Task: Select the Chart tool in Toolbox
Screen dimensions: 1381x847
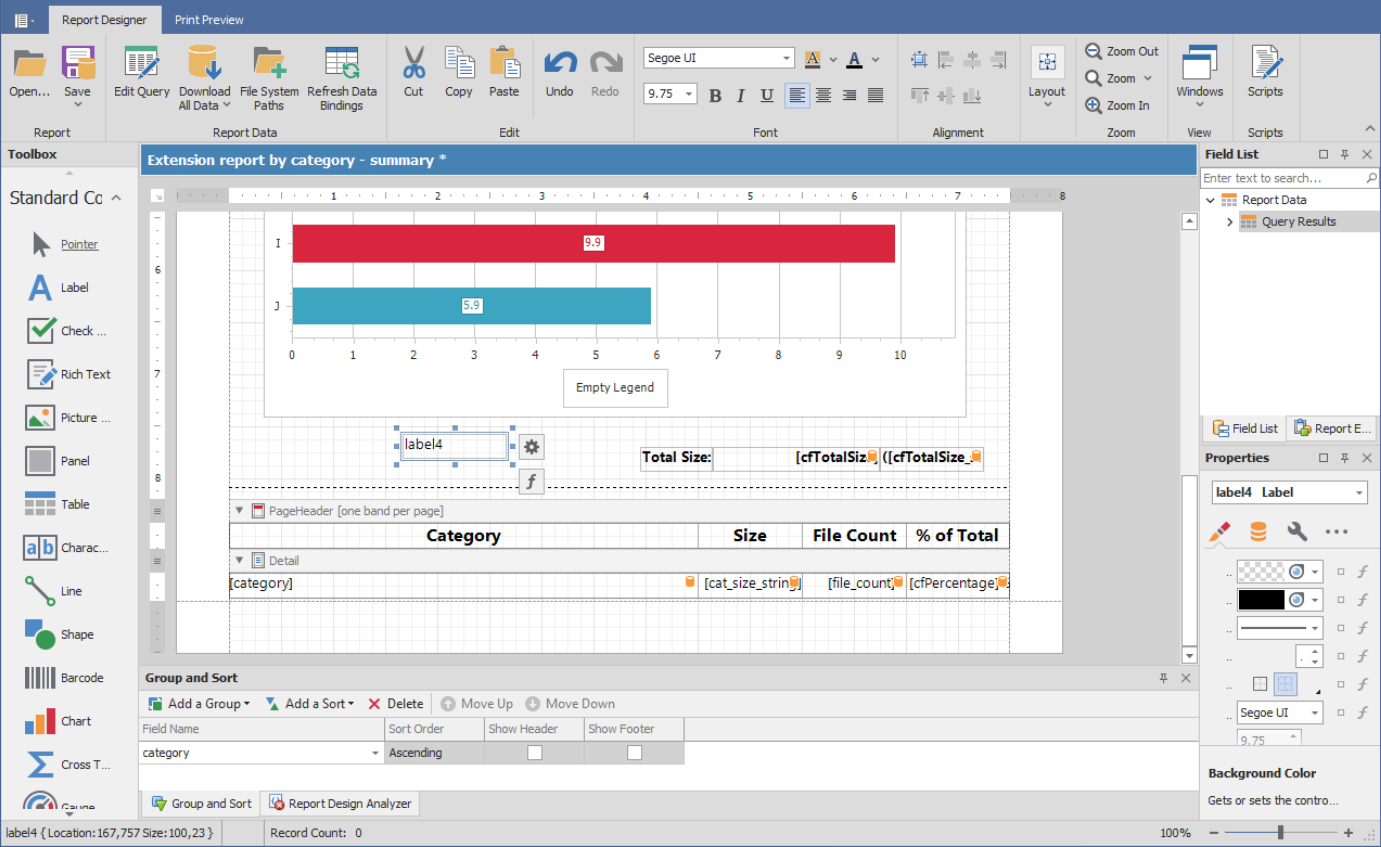Action: click(40, 721)
